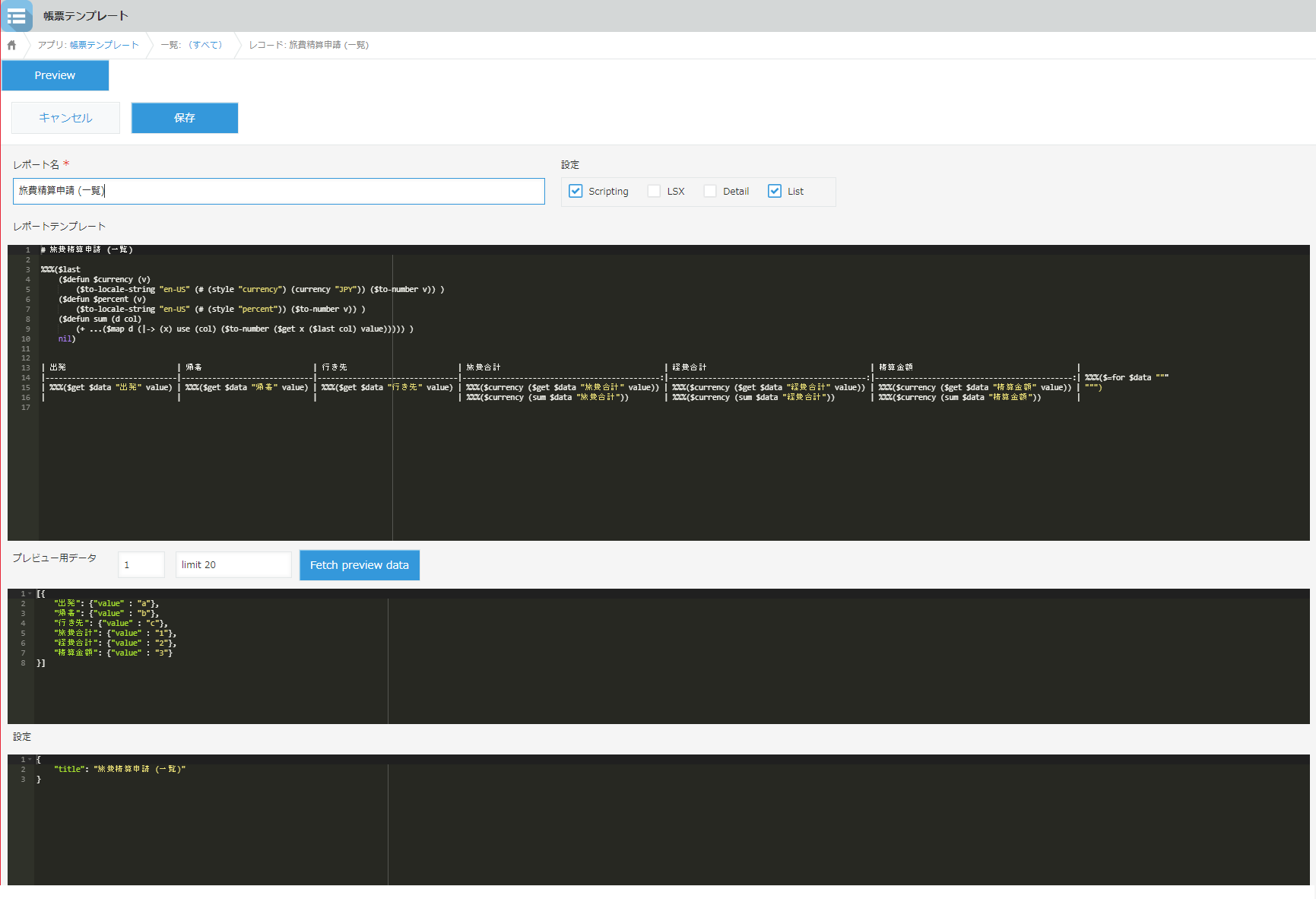Click the '"旅費合計": {"value" : "1"}' preview data line
Viewport: 1316px width, 899px height.
tap(115, 633)
